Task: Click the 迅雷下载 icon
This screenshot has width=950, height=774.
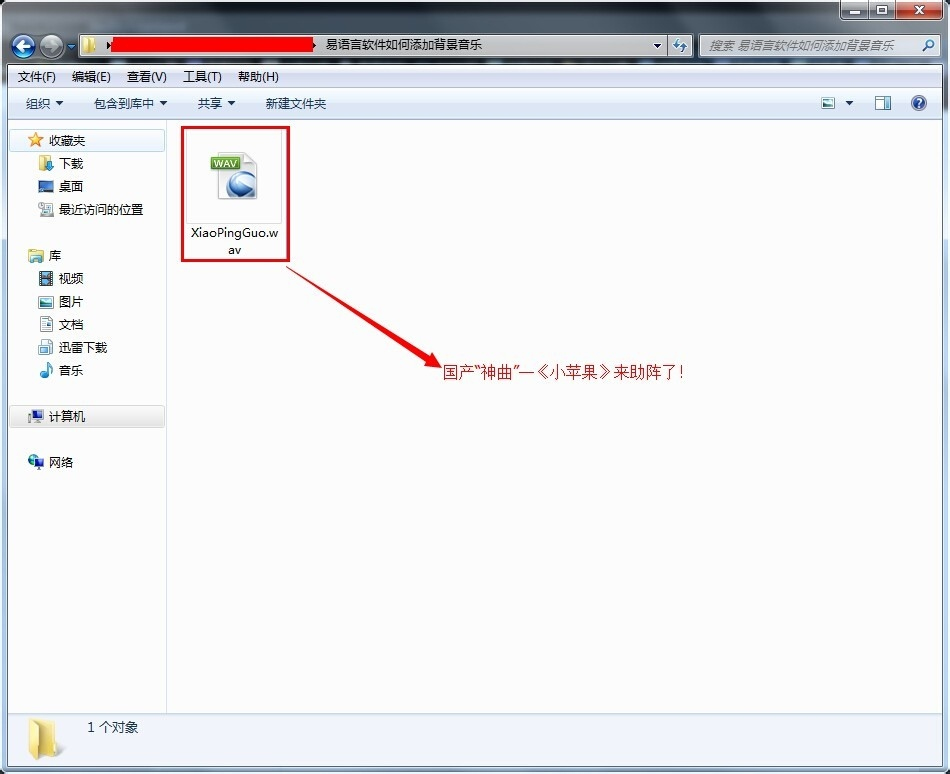Action: point(45,347)
